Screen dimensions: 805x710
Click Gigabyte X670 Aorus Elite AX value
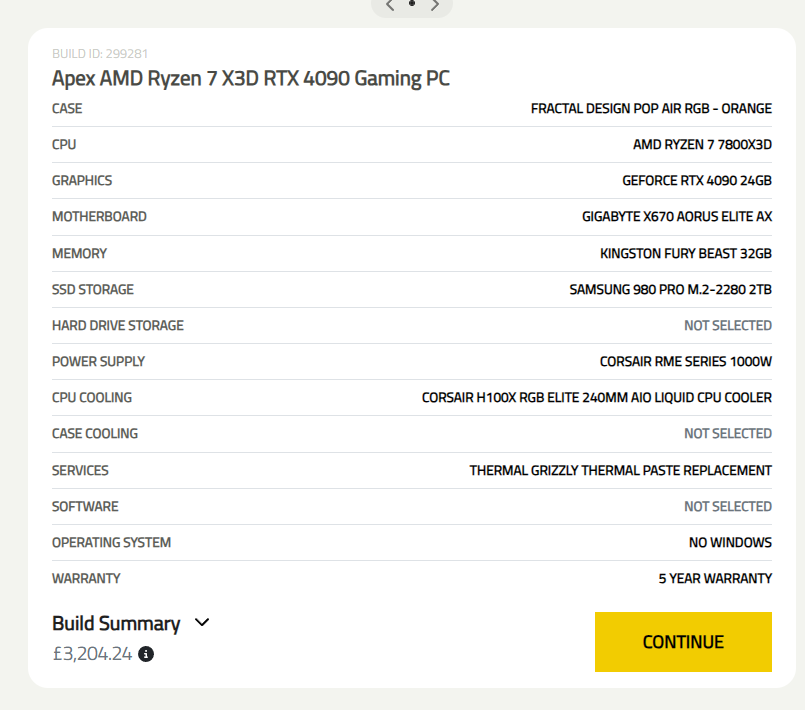(677, 216)
